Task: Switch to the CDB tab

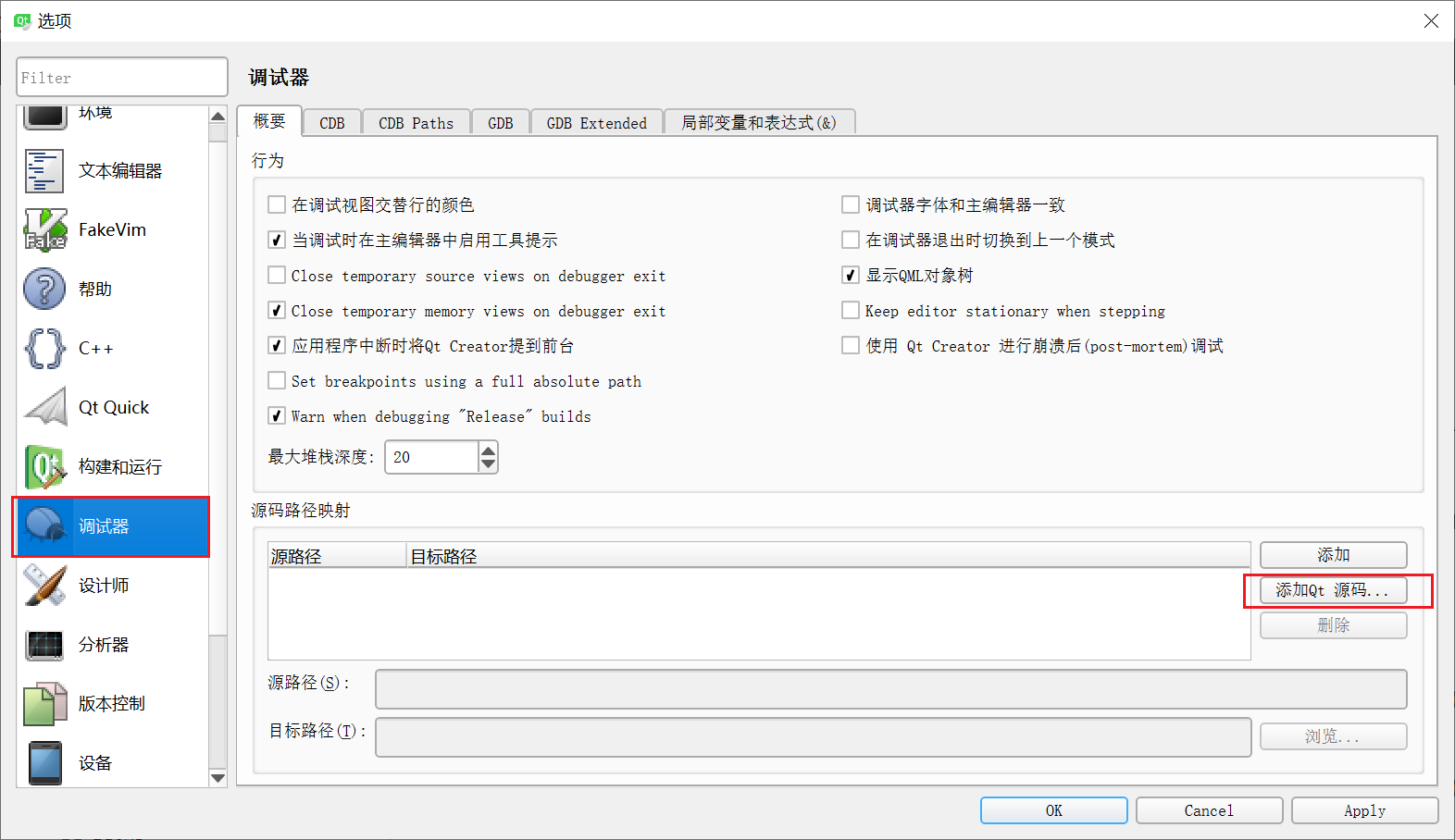Action: (332, 123)
